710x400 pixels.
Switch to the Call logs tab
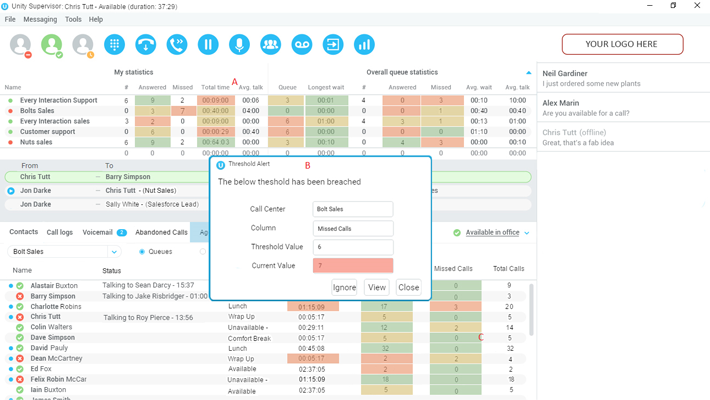pos(60,232)
